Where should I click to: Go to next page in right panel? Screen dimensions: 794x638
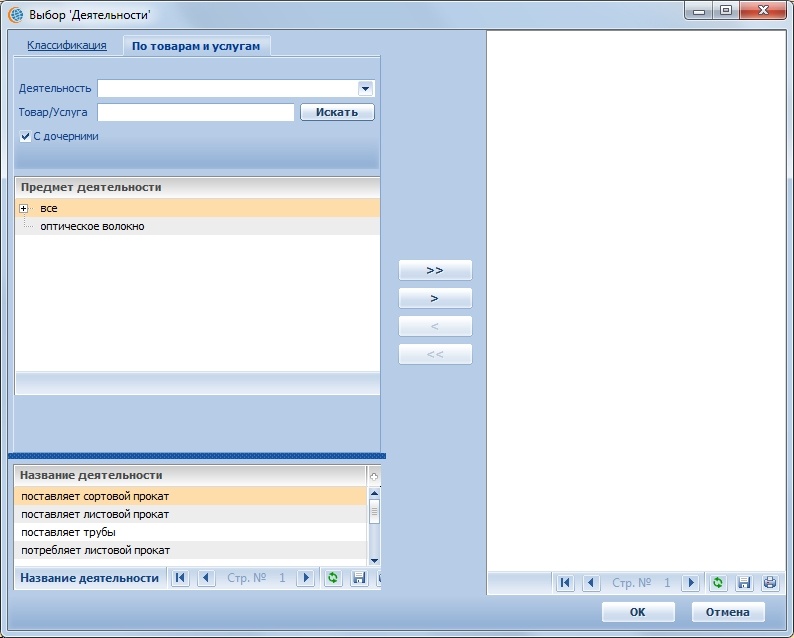691,583
